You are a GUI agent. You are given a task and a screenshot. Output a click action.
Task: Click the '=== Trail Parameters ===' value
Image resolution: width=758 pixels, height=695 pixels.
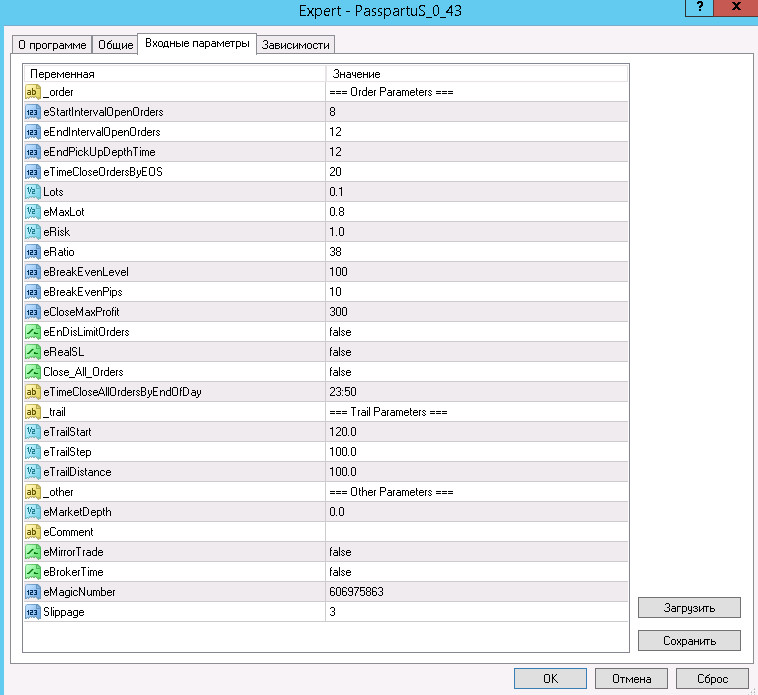tap(388, 412)
